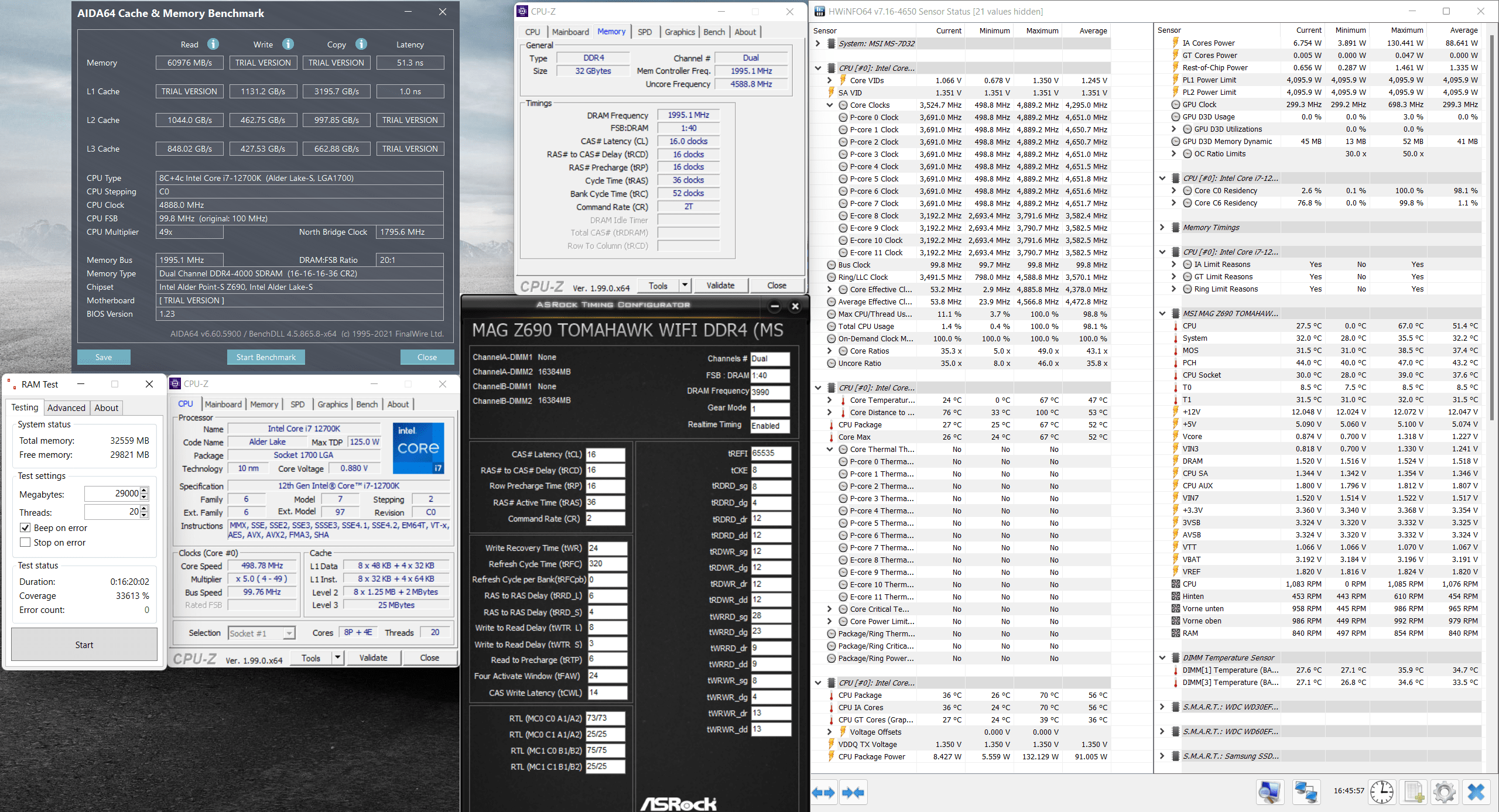The width and height of the screenshot is (1499, 812).
Task: Expand System: MSI MS-7D32 group
Action: pyautogui.click(x=818, y=43)
